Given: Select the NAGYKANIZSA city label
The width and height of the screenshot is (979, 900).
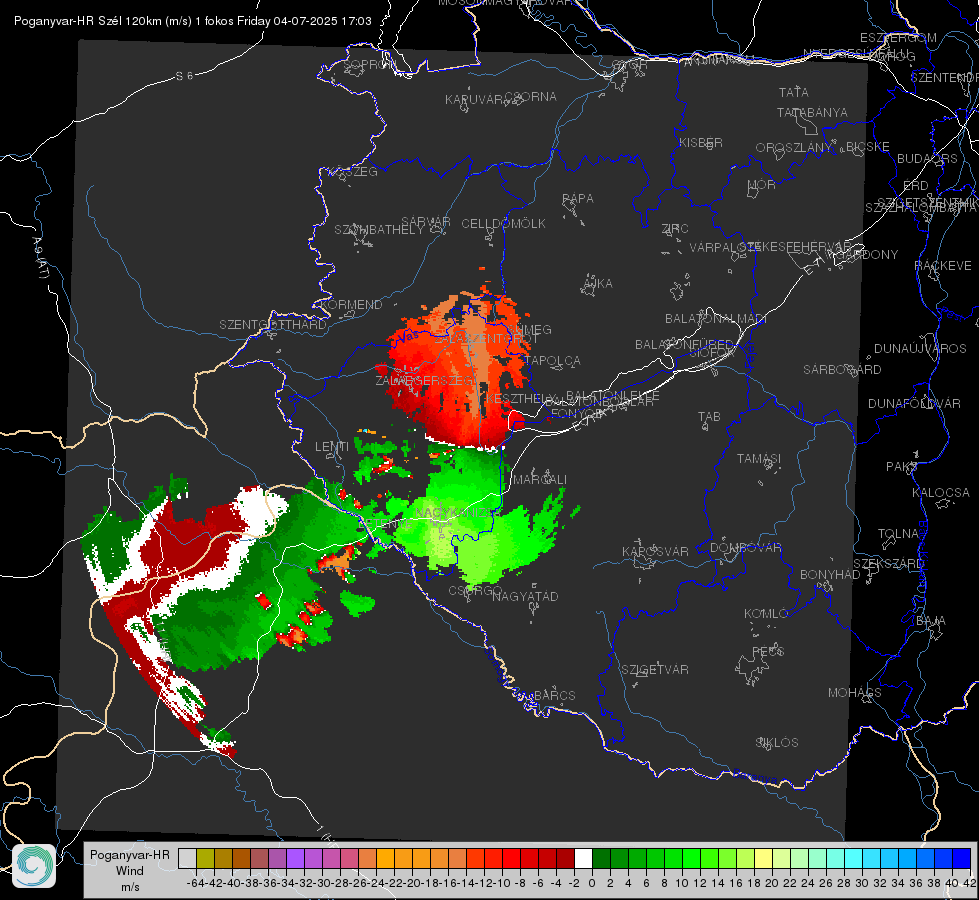Looking at the screenshot, I should pos(458,513).
